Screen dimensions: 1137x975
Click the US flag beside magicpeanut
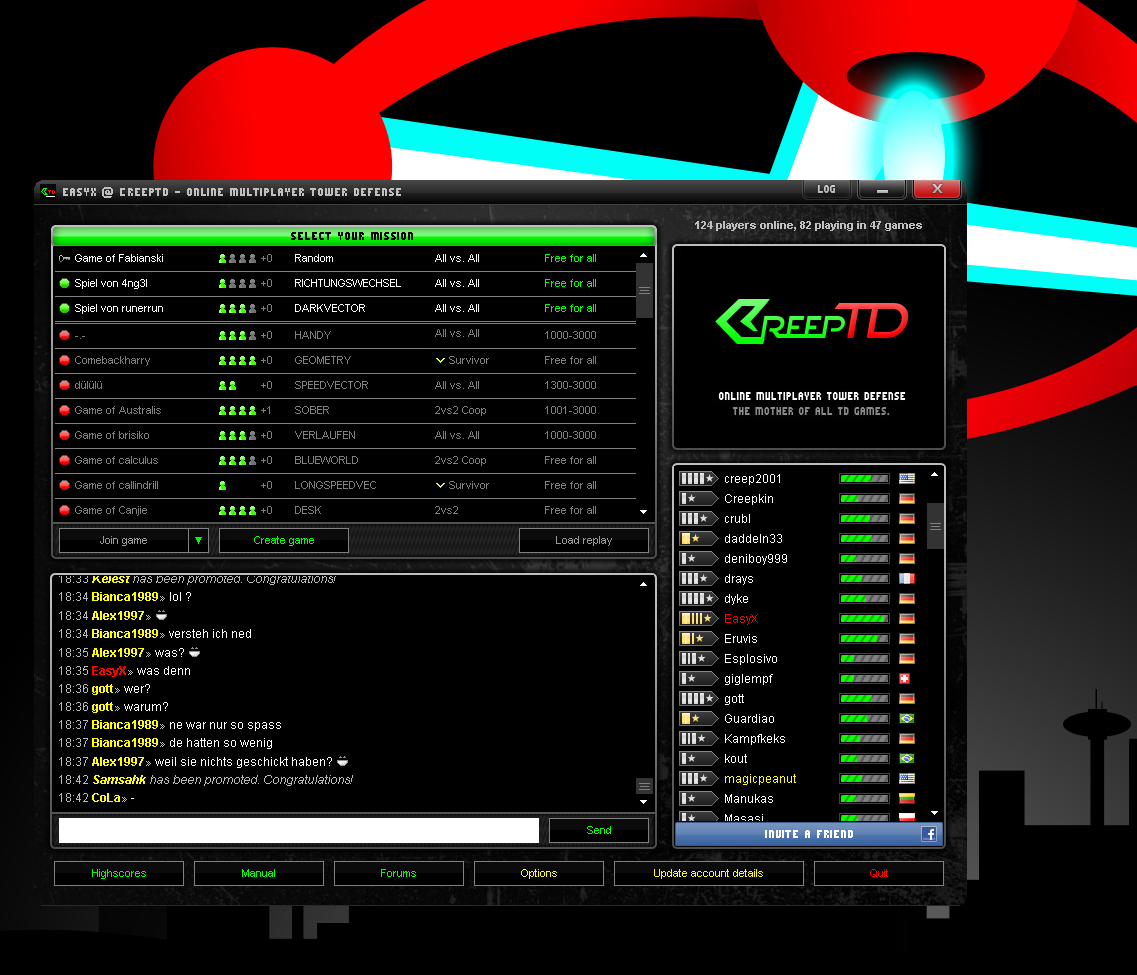pyautogui.click(x=906, y=779)
